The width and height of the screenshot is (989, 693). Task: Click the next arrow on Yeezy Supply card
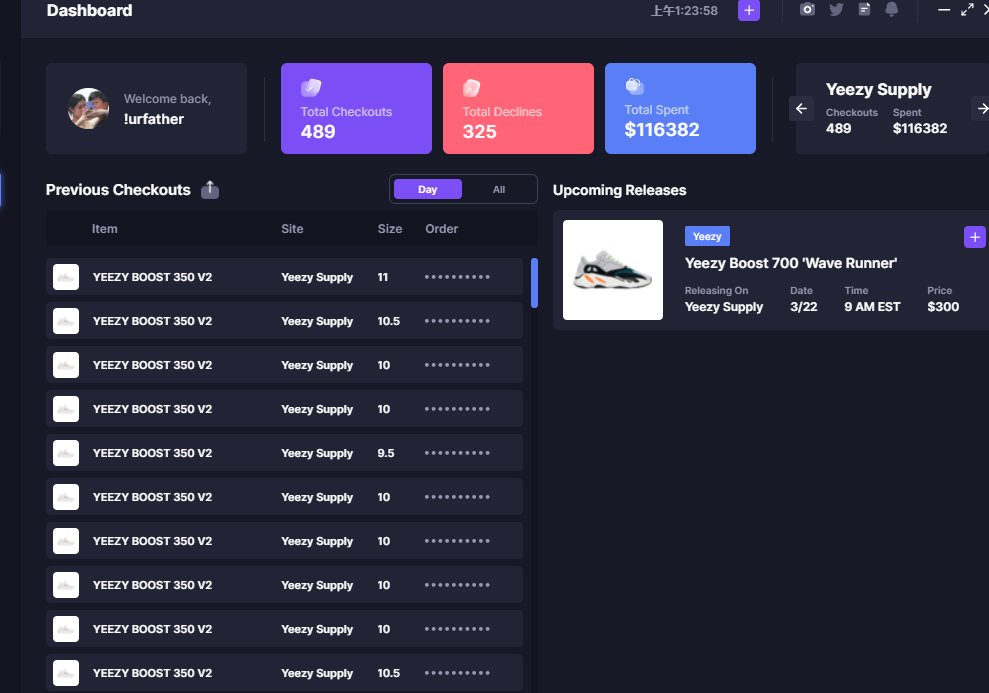[x=981, y=108]
